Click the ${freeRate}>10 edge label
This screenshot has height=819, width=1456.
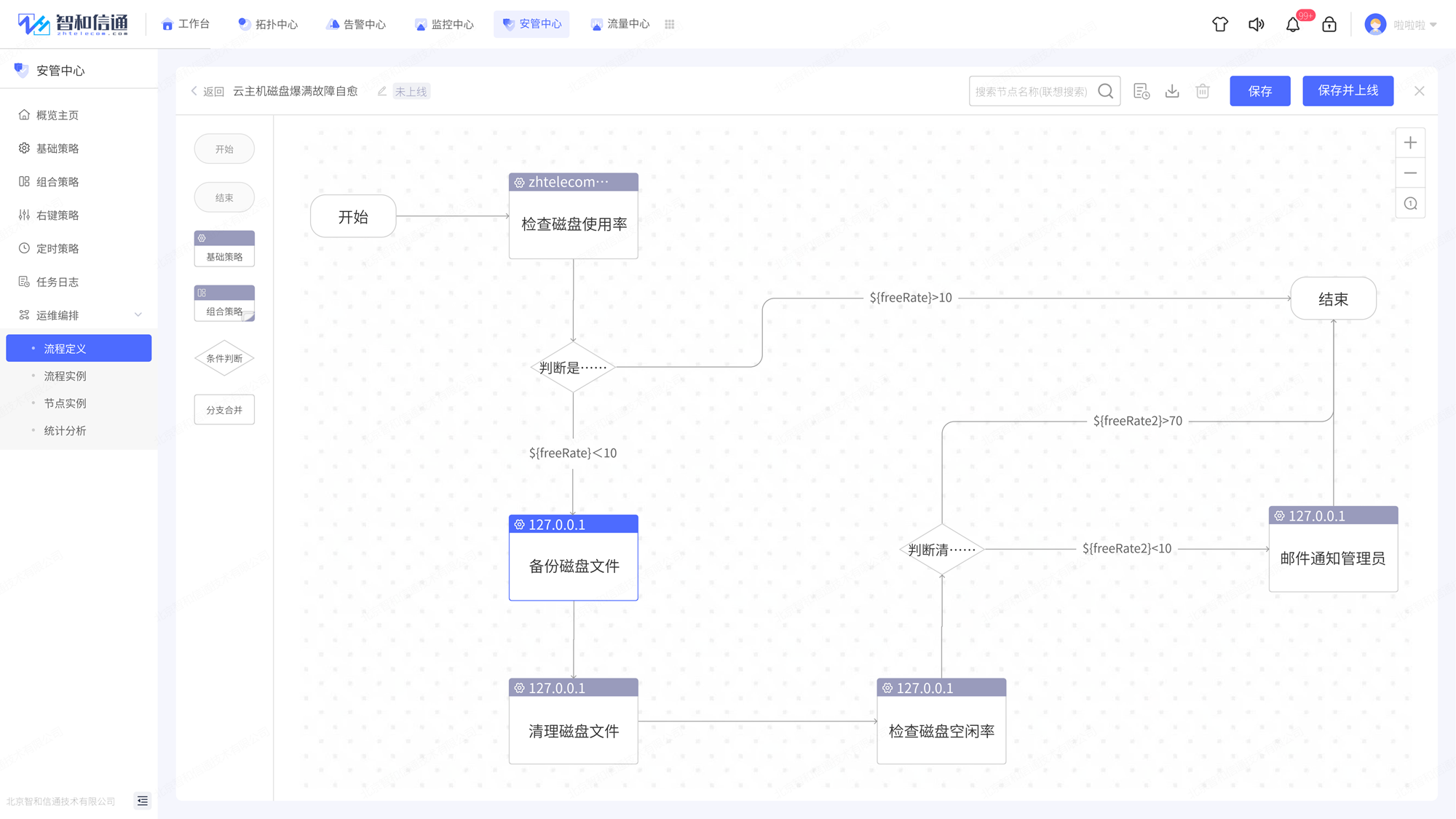click(911, 298)
